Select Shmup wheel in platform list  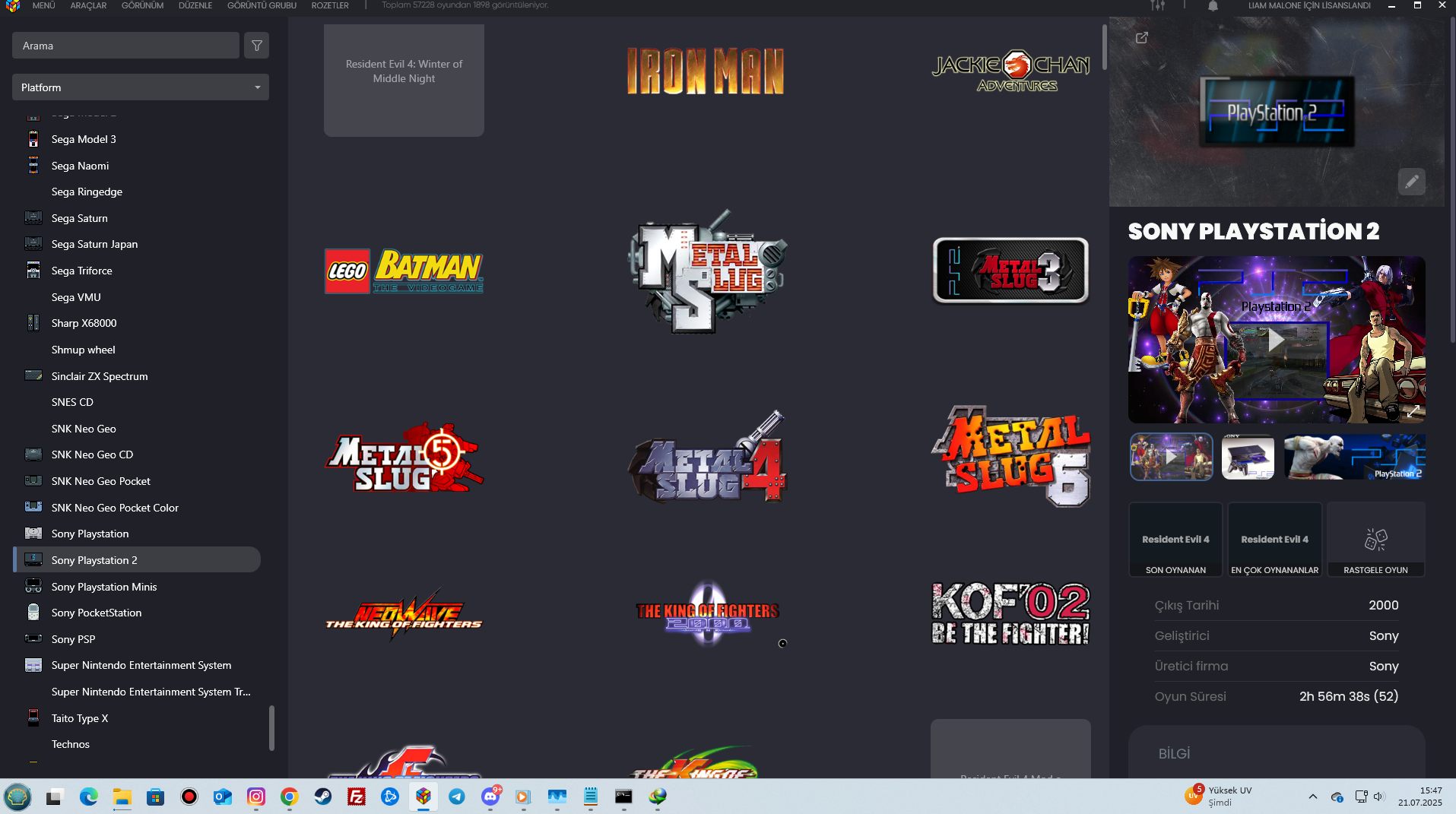pos(84,350)
